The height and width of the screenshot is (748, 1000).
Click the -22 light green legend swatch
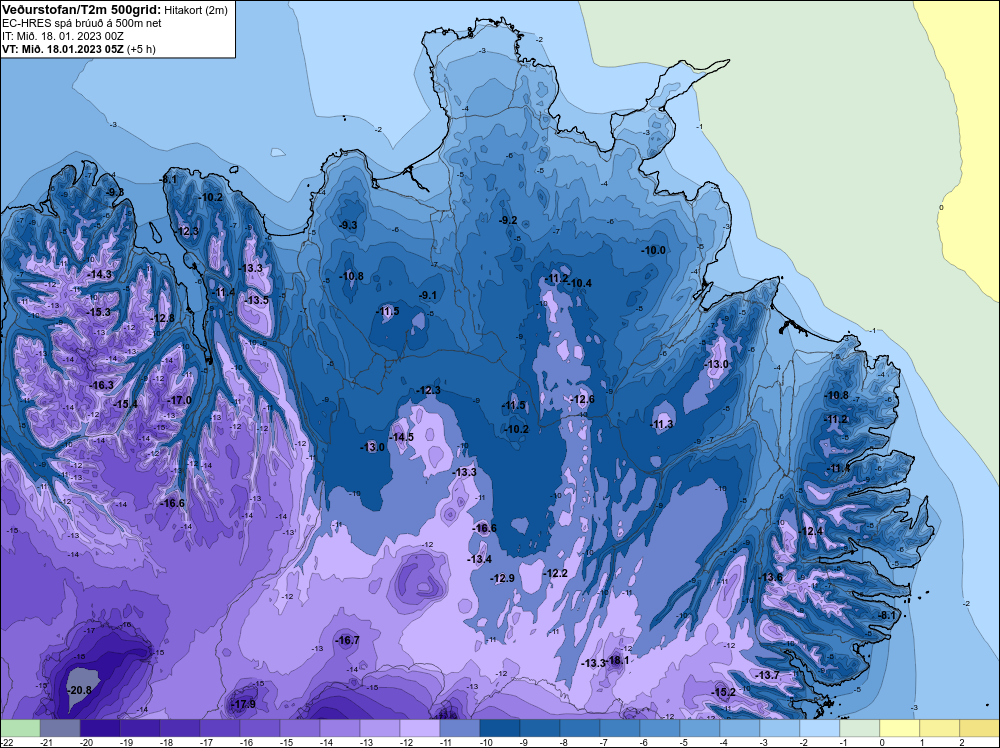[20, 728]
